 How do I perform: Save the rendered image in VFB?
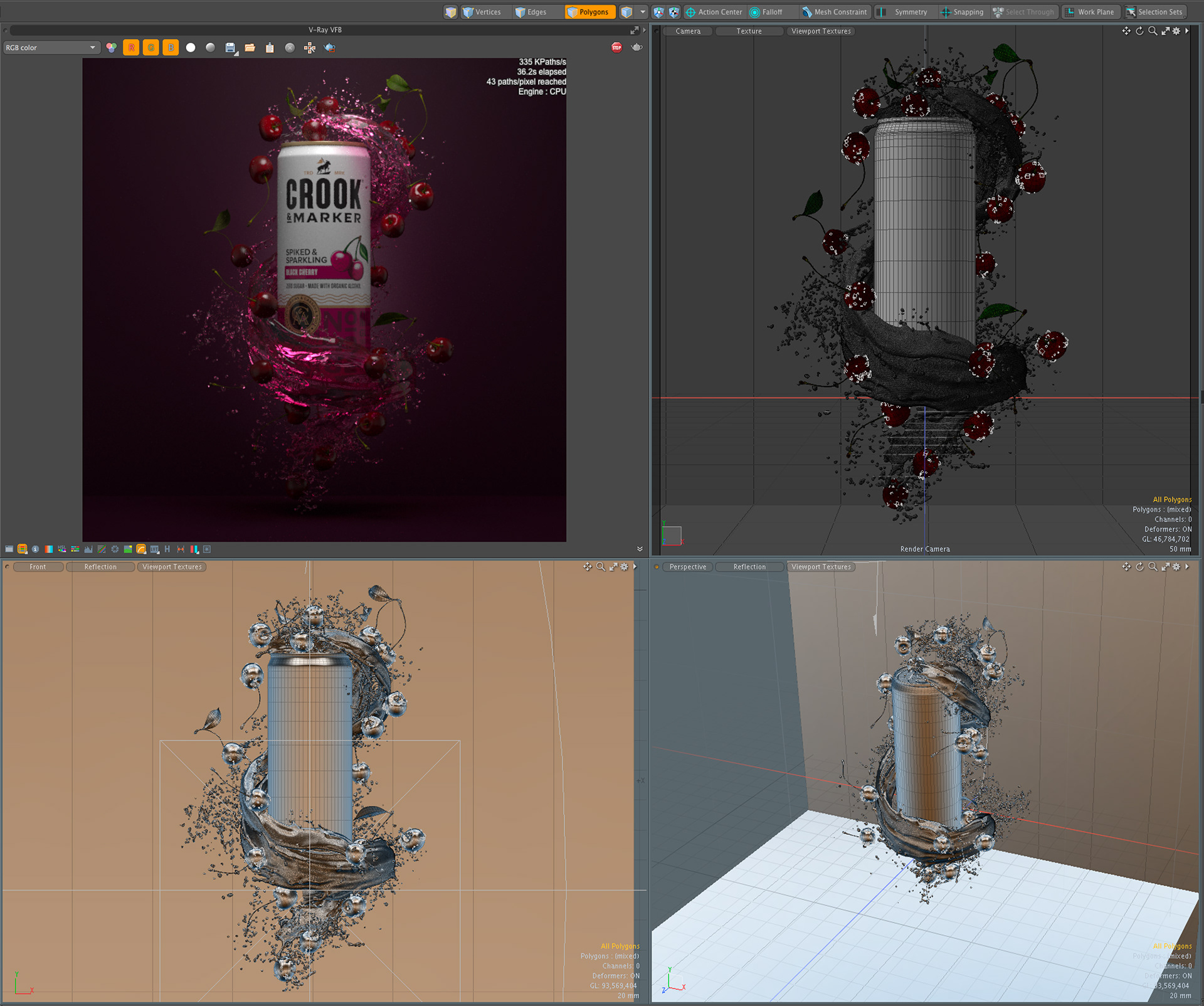pos(231,48)
